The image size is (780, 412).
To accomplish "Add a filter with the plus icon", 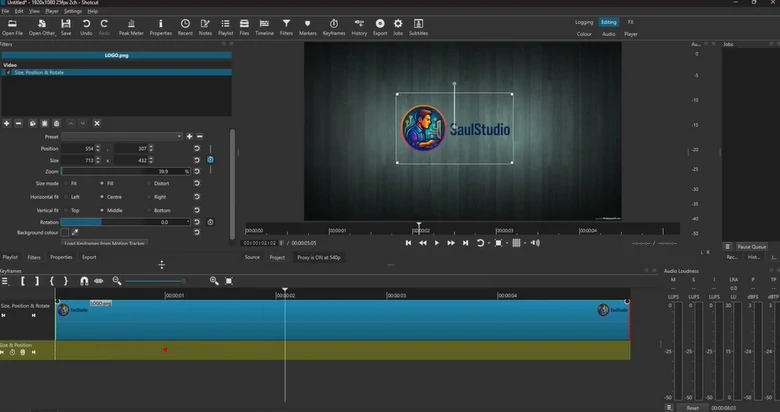I will point(6,123).
